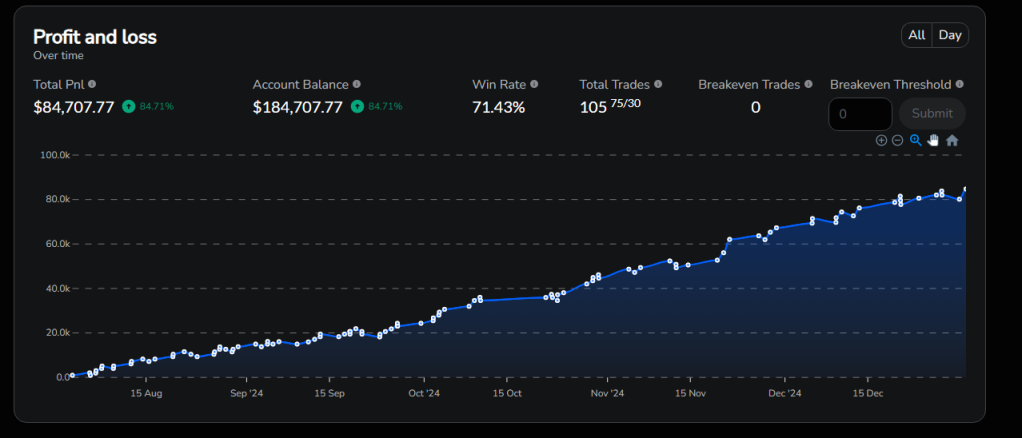Viewport: 1022px width, 438px height.
Task: Click the first data point near 0.0
Action: point(72,376)
